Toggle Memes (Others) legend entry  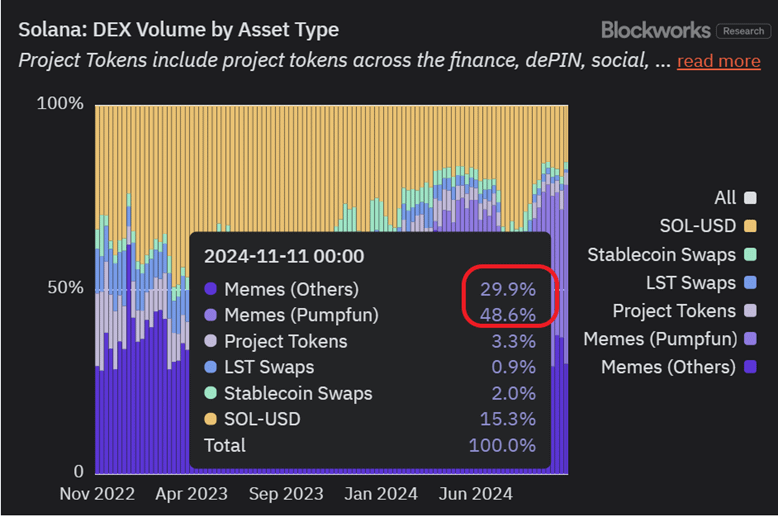point(668,367)
